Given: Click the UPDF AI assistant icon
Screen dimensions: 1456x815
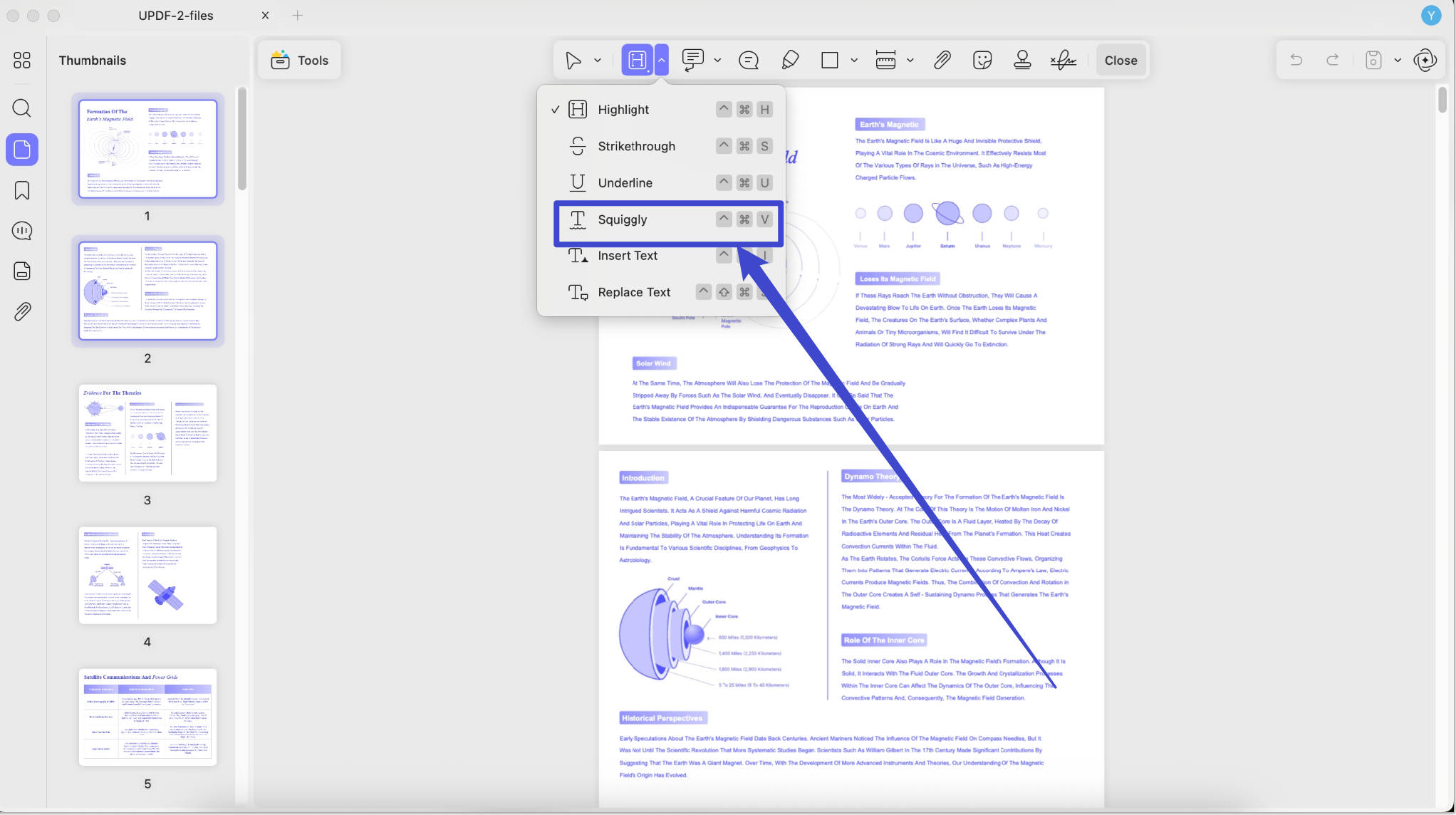Looking at the screenshot, I should point(1425,61).
